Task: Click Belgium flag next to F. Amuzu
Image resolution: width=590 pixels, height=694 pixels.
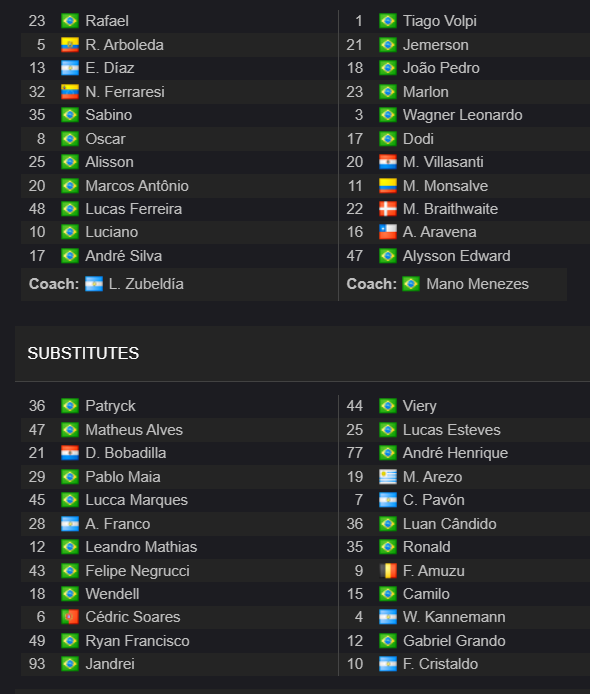Action: coord(388,571)
